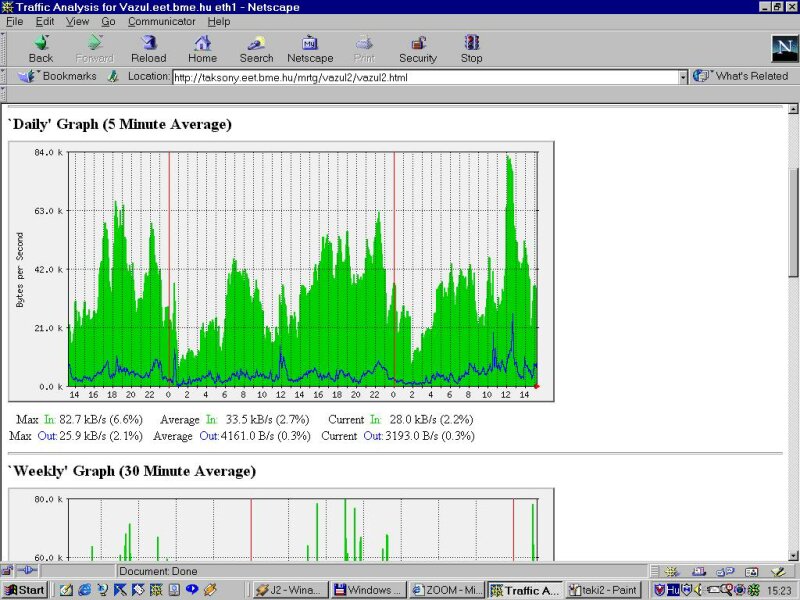Switch to taki2 - Paint taskbar button
The width and height of the screenshot is (800, 600).
(606, 590)
